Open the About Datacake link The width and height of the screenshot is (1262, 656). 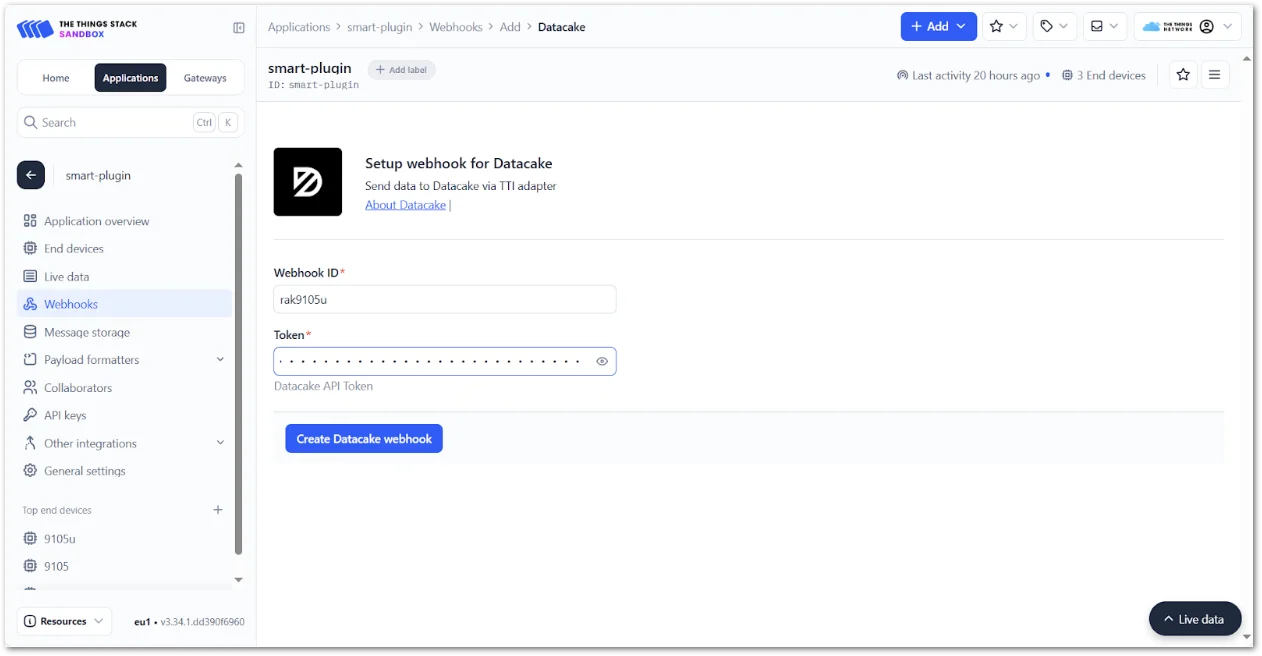[405, 205]
